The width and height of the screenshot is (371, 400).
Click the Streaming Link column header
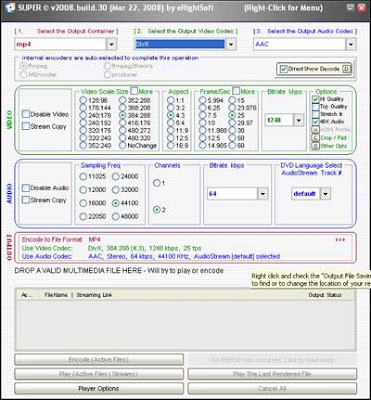click(x=94, y=295)
